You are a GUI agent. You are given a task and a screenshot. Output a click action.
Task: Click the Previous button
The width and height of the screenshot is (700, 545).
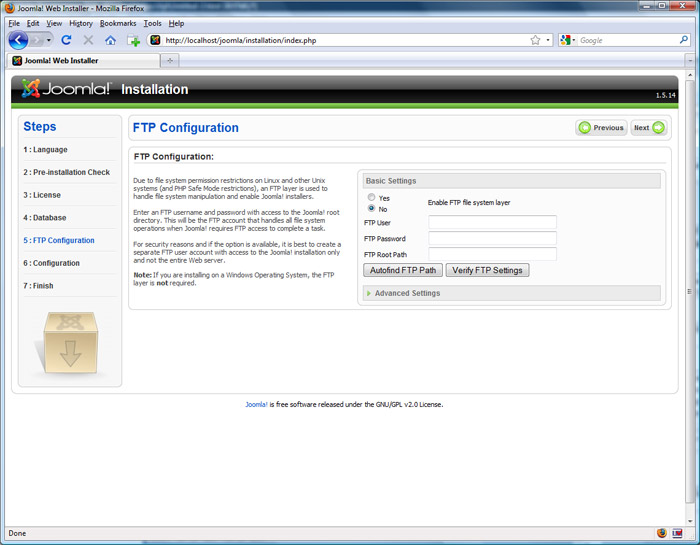tap(601, 128)
